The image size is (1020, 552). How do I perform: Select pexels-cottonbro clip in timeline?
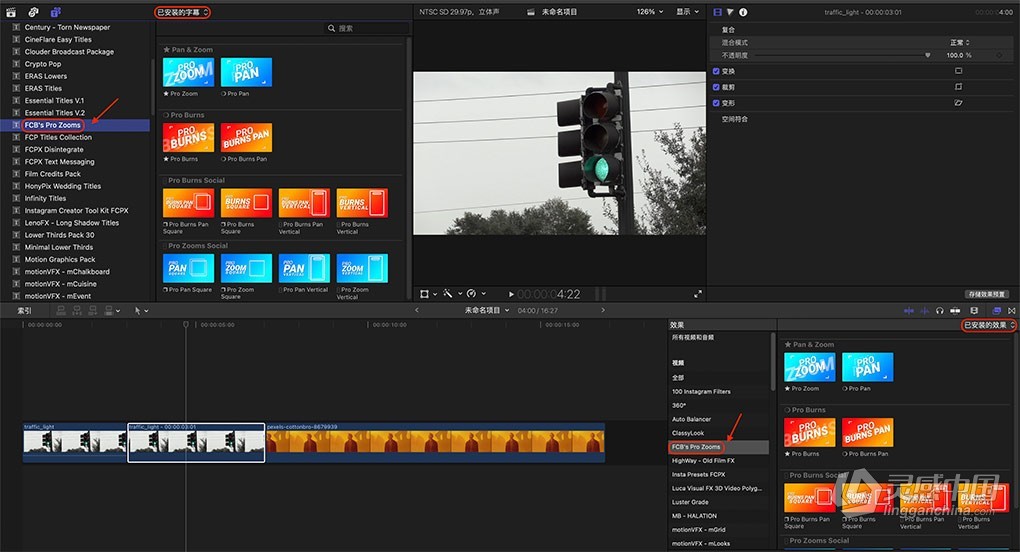coord(435,442)
